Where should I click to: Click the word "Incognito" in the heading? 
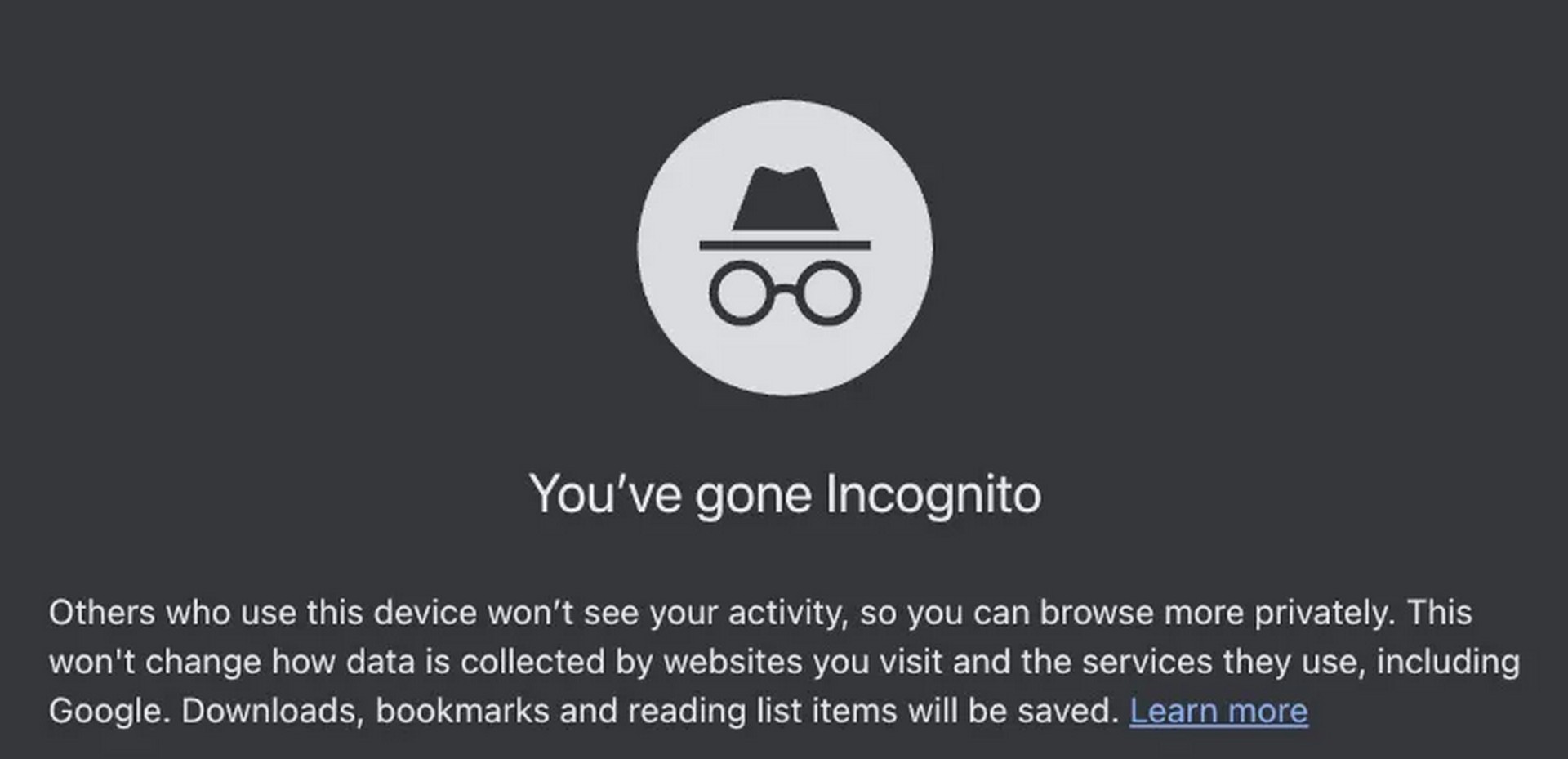point(933,495)
